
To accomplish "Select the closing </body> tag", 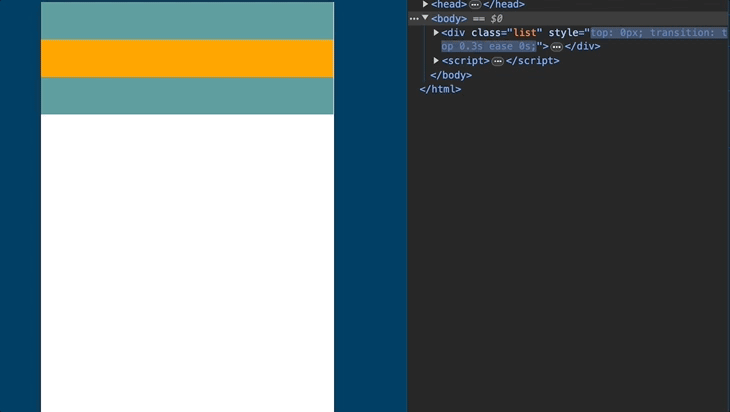I will (451, 75).
